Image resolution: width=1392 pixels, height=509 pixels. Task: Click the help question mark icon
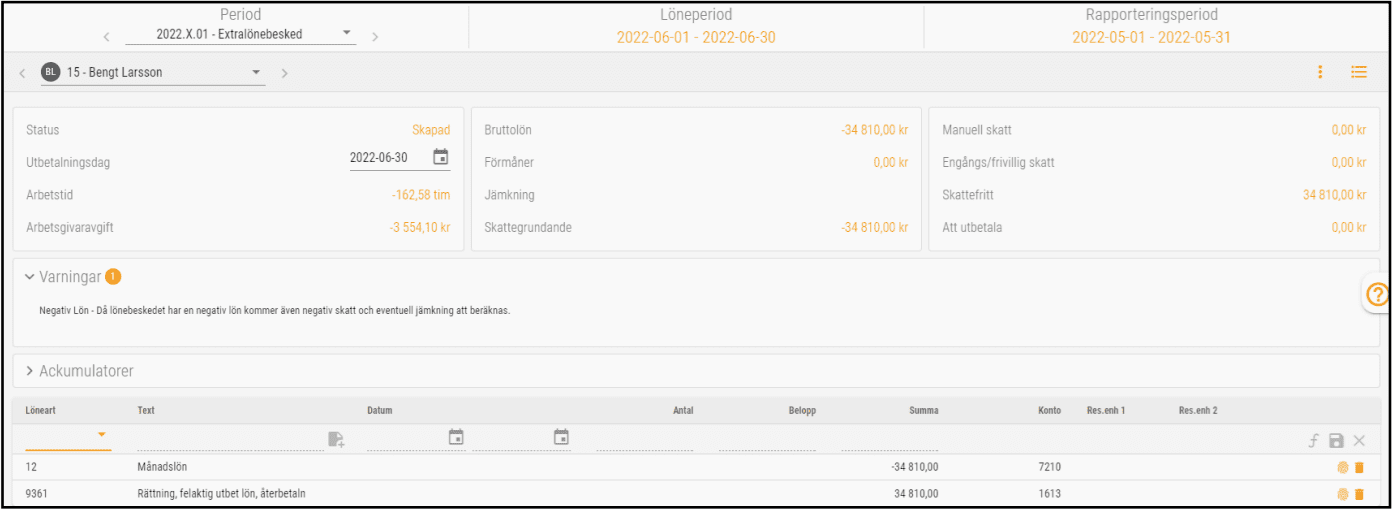click(1377, 295)
